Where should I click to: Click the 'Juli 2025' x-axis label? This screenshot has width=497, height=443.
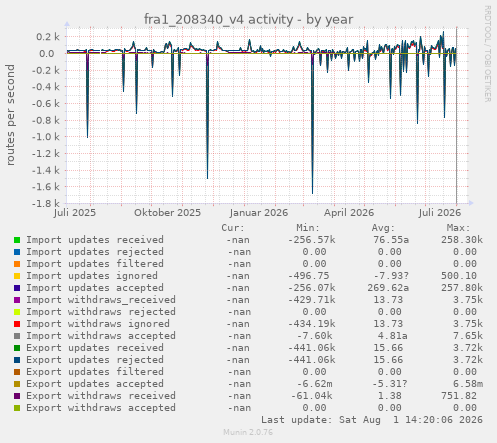[75, 213]
